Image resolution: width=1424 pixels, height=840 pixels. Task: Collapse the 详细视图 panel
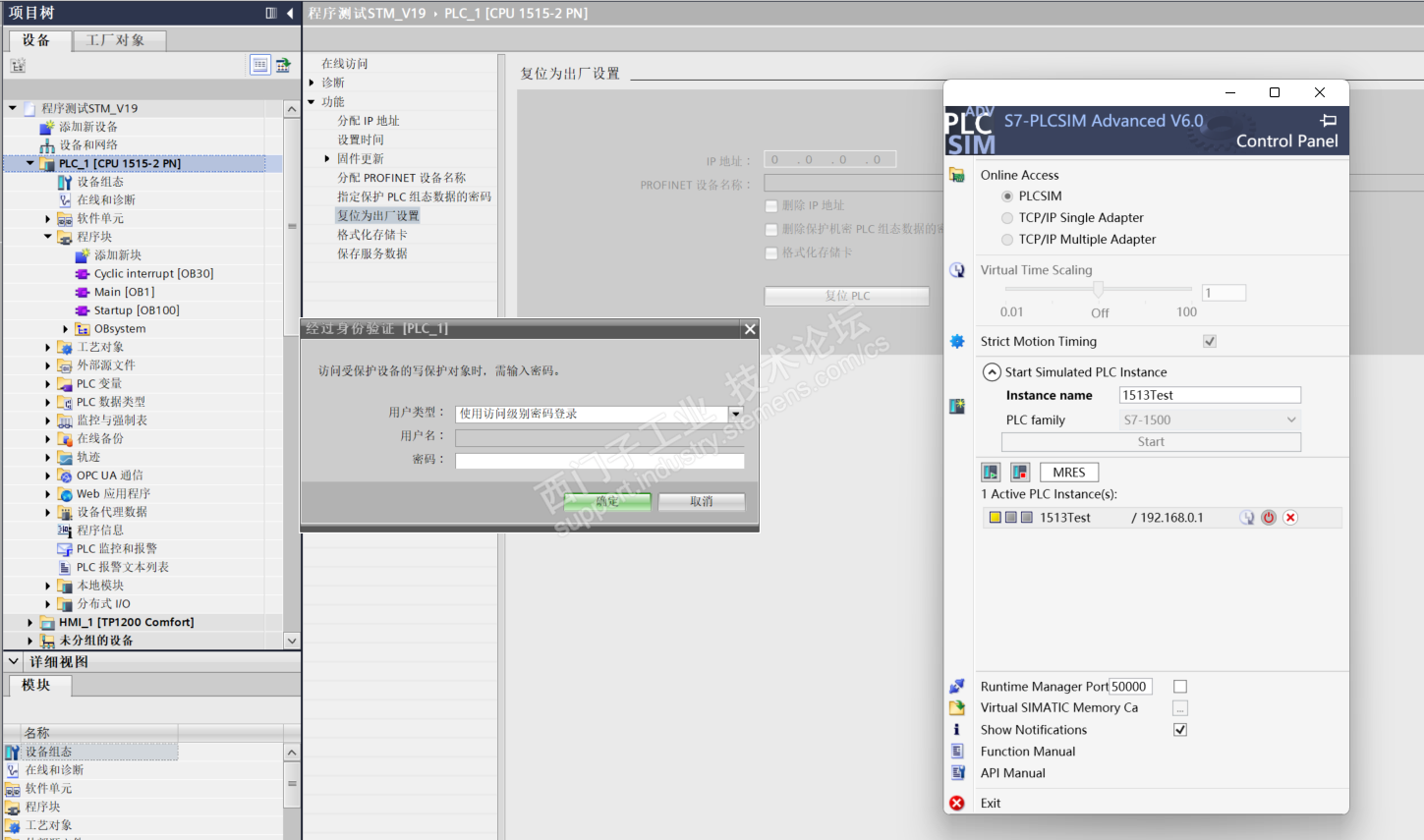[14, 661]
